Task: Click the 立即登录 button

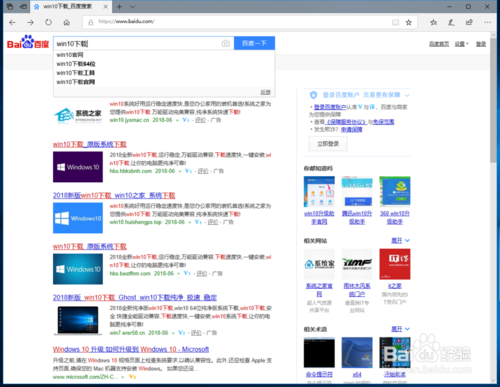Action: click(328, 144)
